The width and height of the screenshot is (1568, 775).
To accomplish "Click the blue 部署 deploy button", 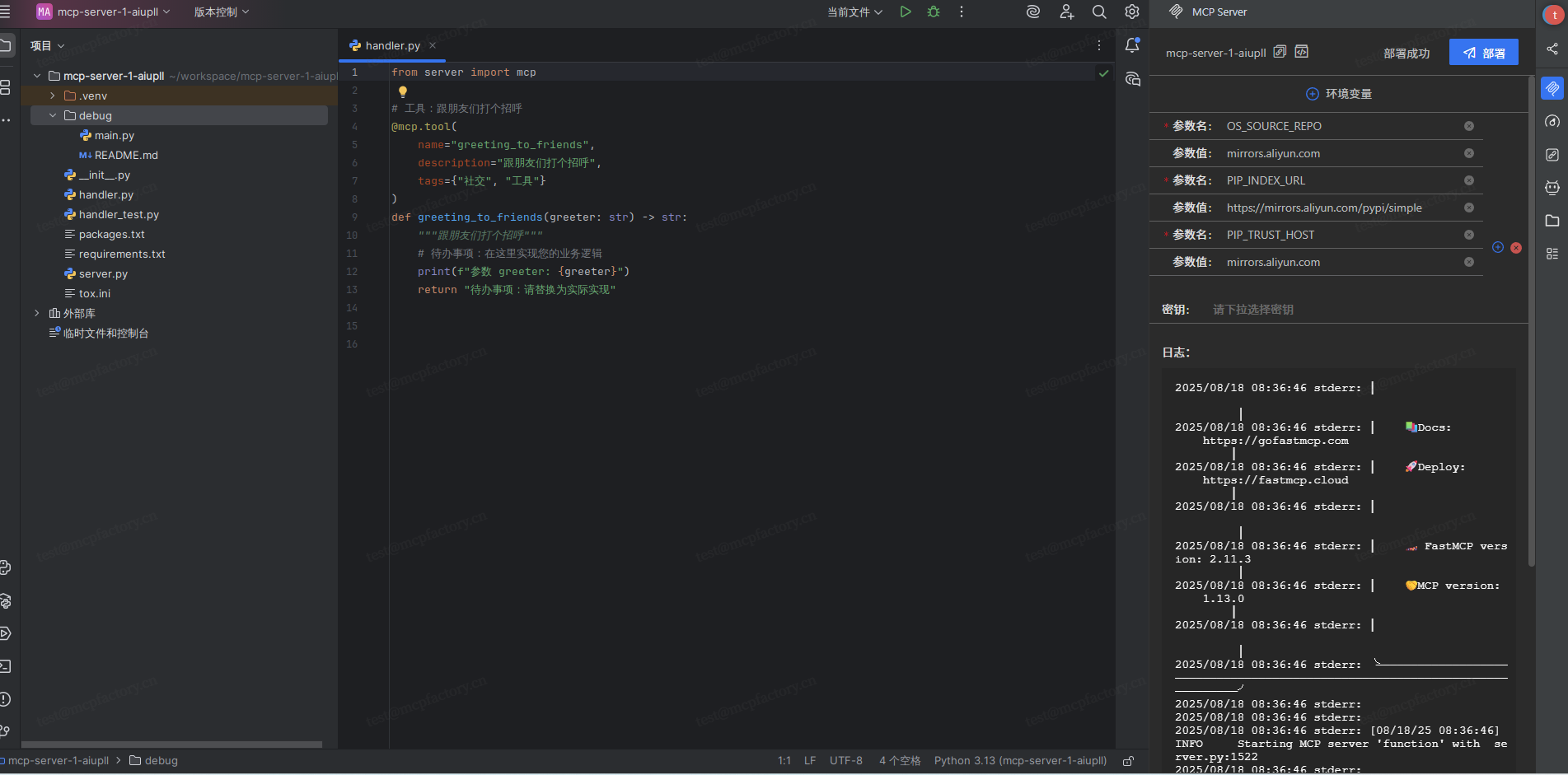I will tap(1483, 53).
